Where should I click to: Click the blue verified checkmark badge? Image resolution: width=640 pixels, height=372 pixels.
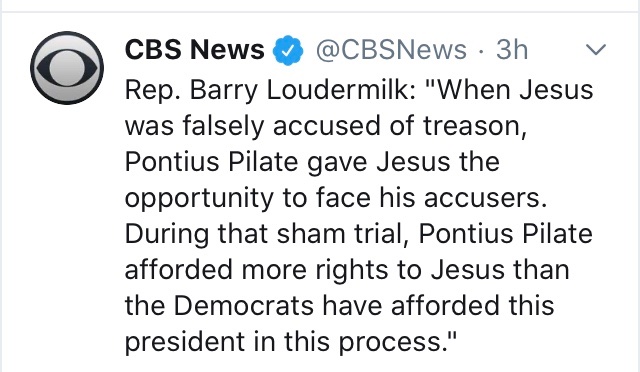point(289,50)
